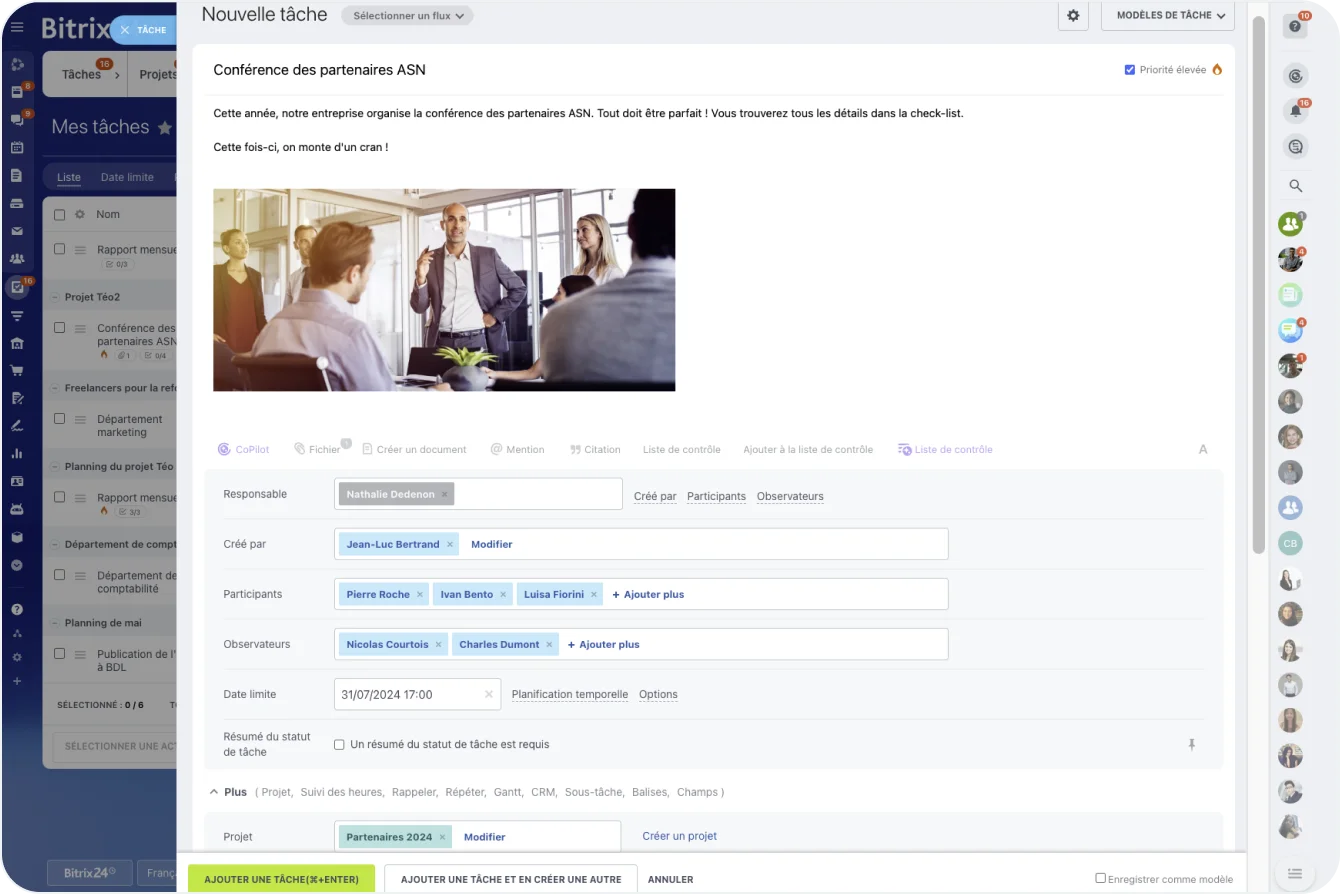
Task: Click the Créer un projet link
Action: tap(679, 836)
